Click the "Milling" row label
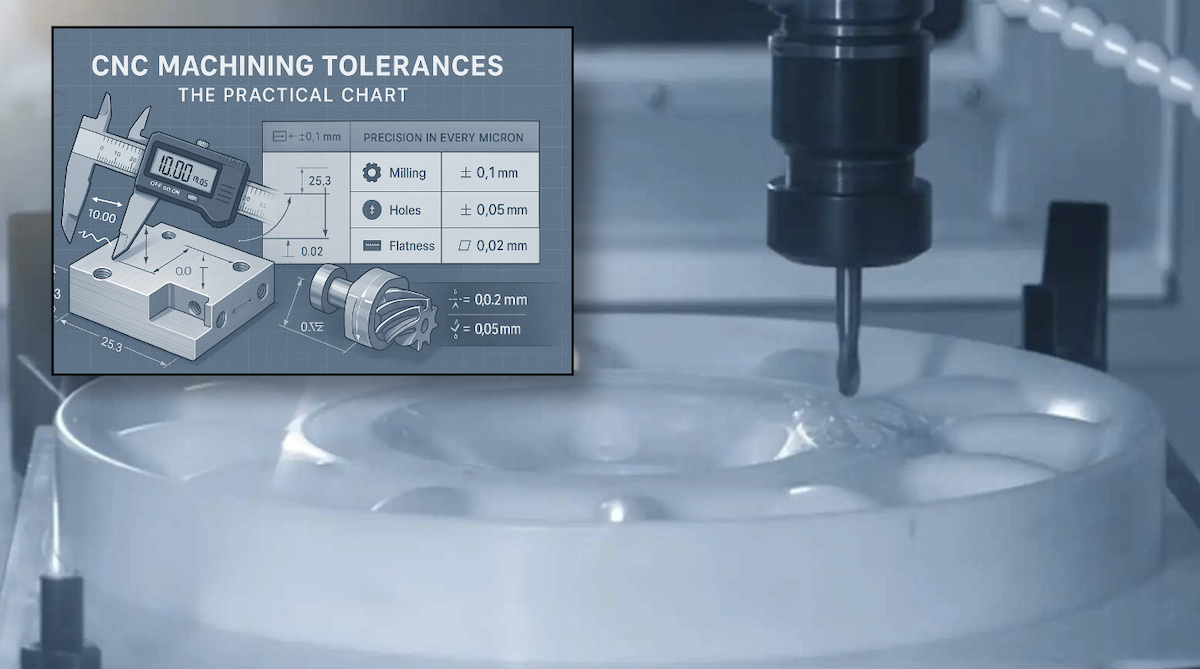 click(x=408, y=173)
